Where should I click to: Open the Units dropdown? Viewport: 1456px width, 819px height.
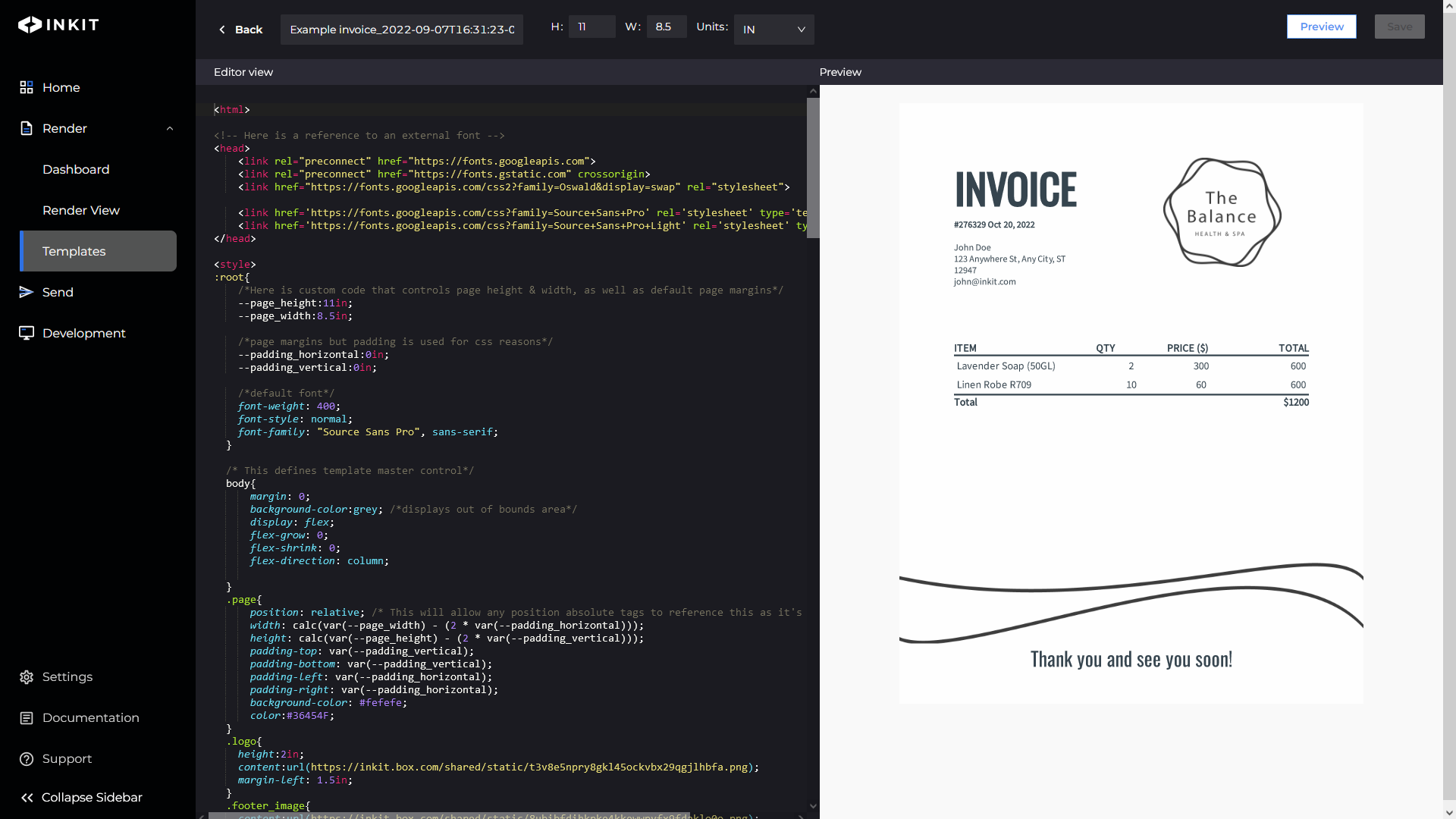point(773,30)
